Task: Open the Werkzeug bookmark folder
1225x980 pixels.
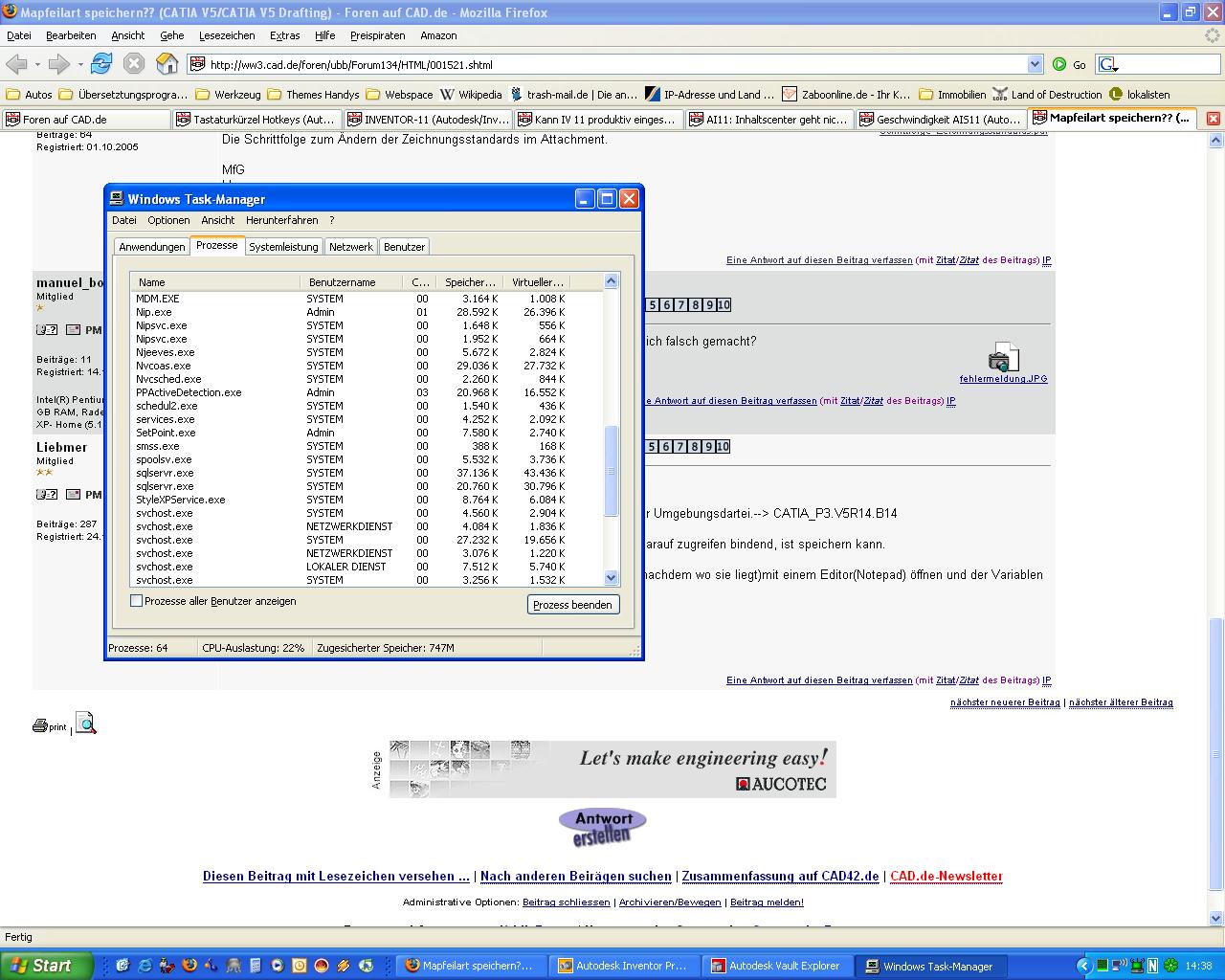Action: coord(228,94)
